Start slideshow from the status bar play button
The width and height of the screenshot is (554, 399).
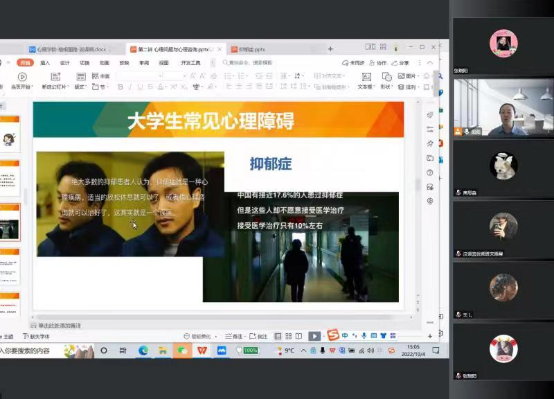tap(314, 336)
